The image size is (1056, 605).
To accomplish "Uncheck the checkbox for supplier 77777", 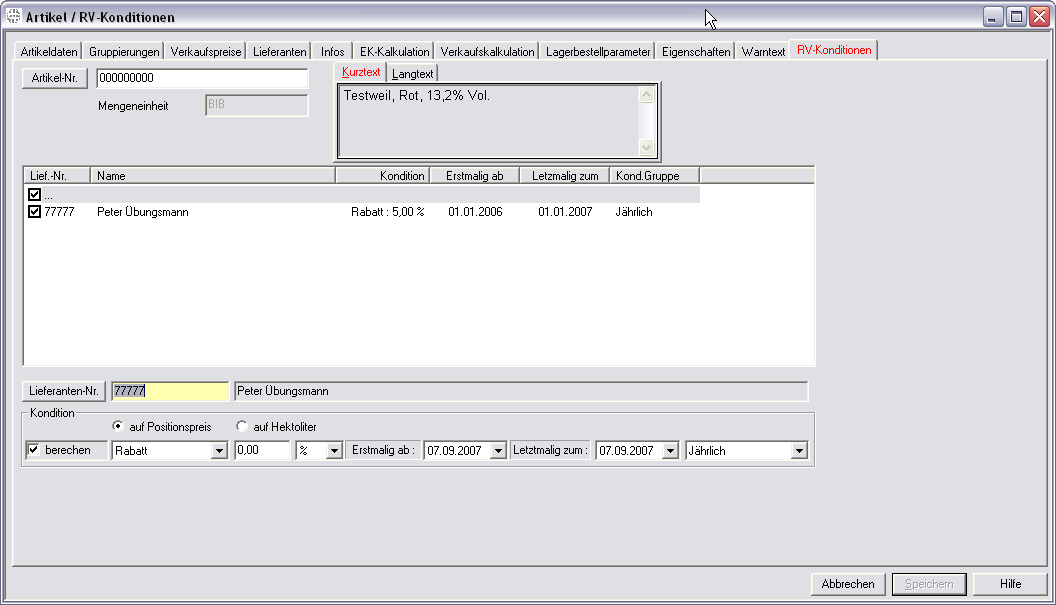I will coord(35,212).
